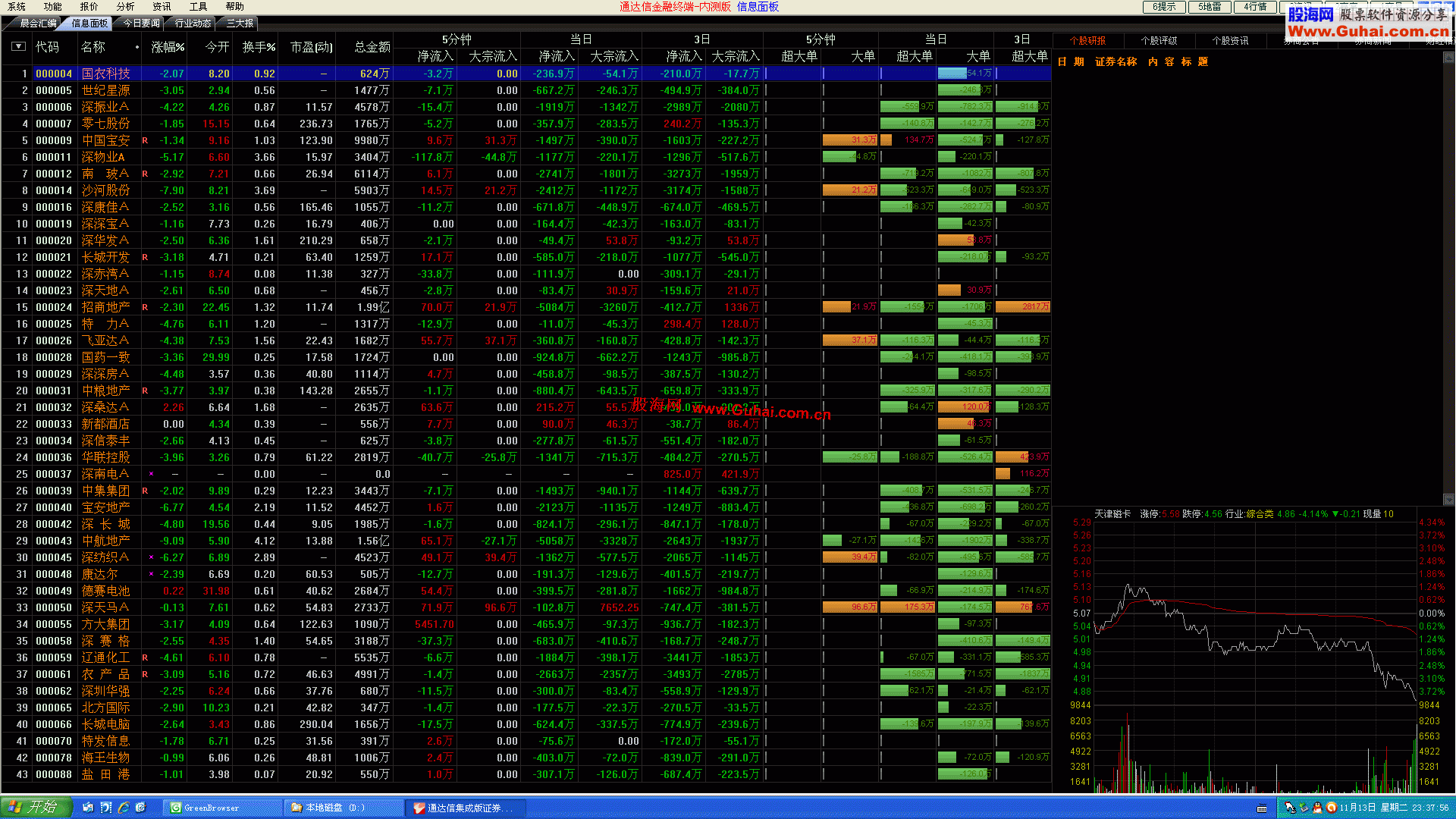Open the 工具 menu
Screen dimensions: 1456x819
click(199, 6)
